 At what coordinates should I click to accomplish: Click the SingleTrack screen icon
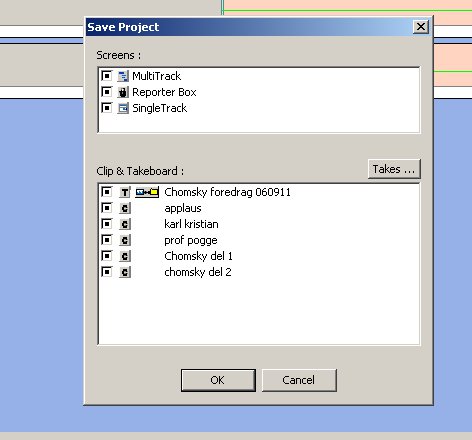click(x=123, y=108)
